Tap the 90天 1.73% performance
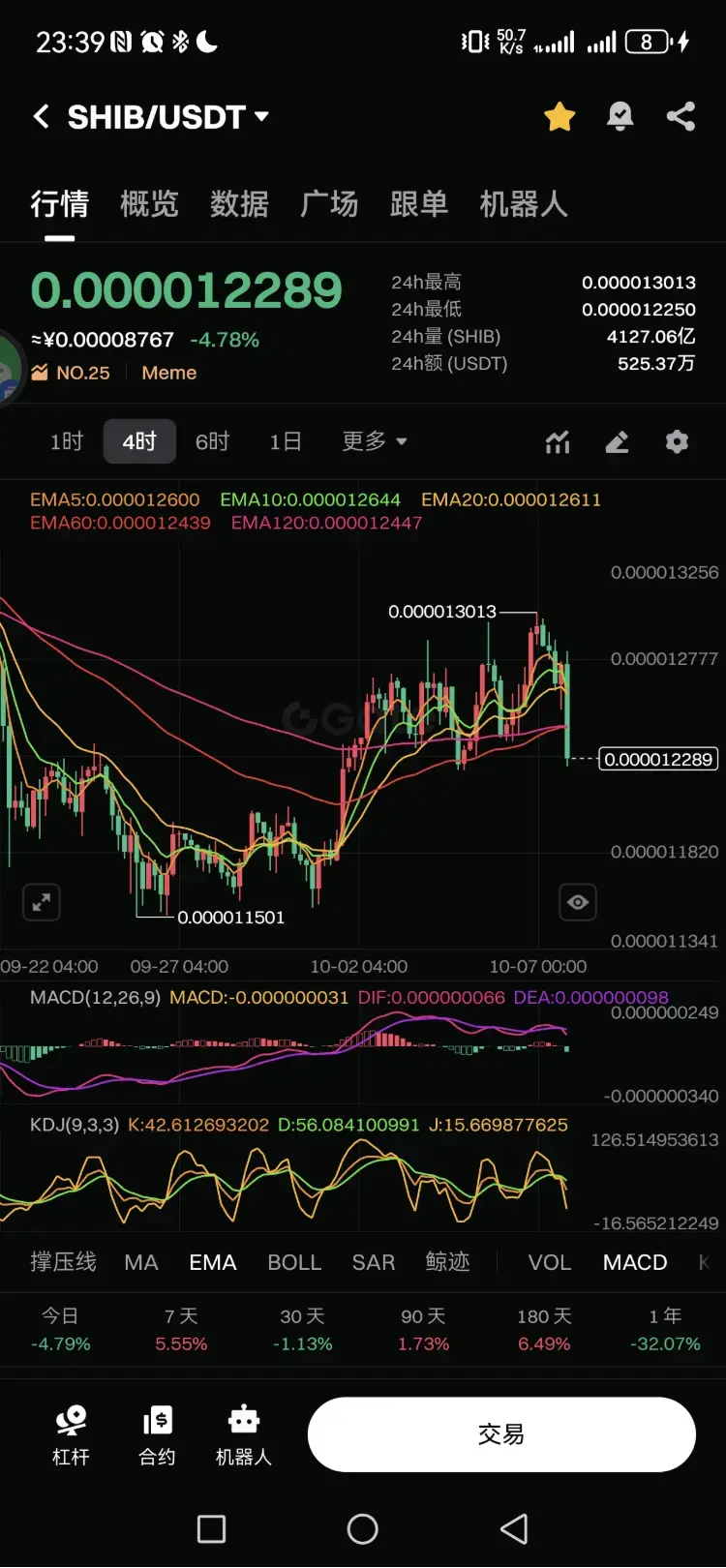 (x=423, y=1330)
